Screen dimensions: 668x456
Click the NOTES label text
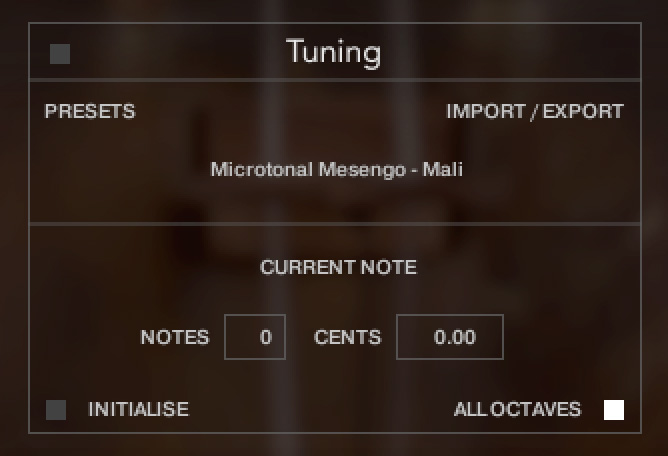coord(175,337)
